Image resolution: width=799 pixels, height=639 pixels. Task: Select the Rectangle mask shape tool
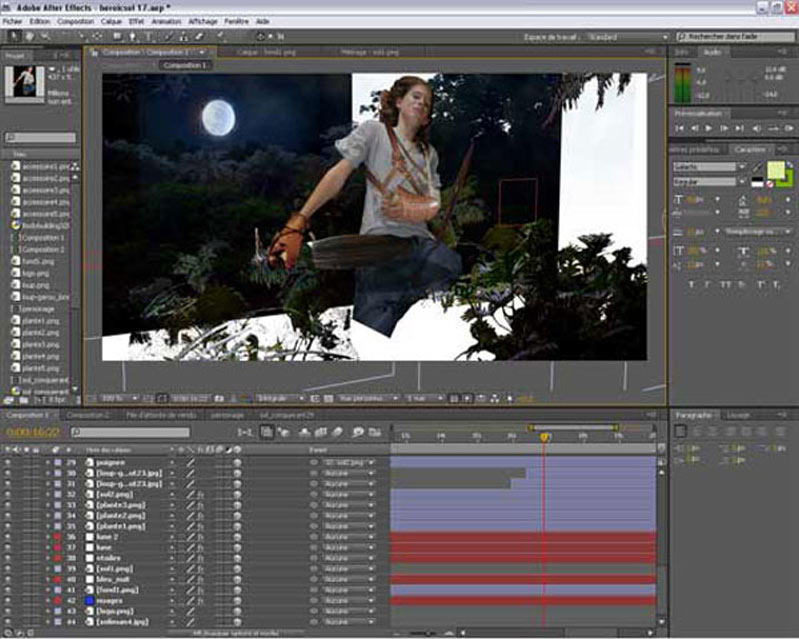pos(117,36)
